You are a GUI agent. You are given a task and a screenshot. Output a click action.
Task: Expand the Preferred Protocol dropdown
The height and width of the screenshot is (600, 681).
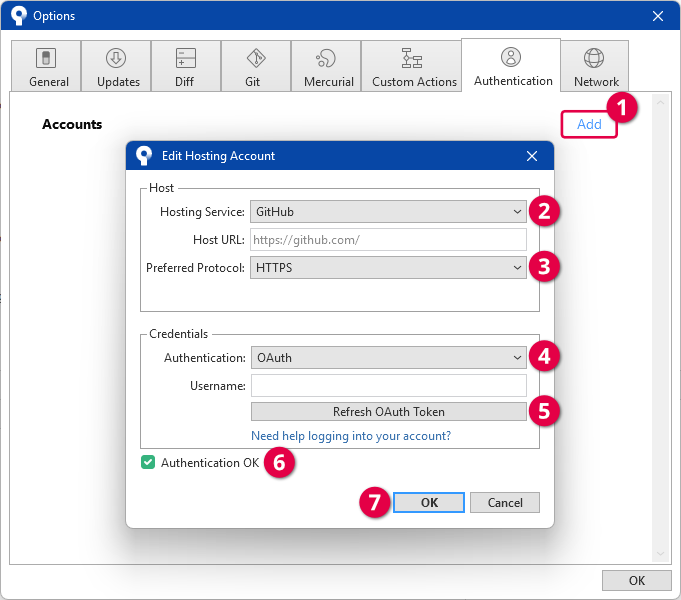[388, 268]
